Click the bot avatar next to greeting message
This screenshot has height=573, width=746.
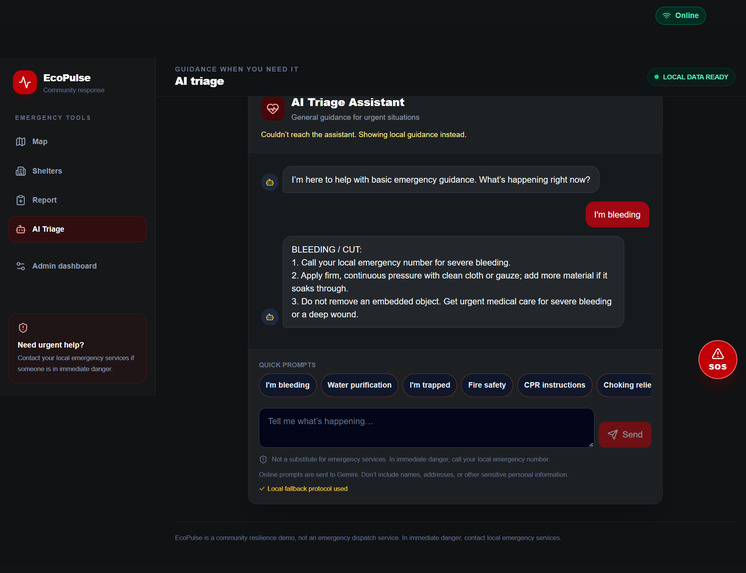270,182
